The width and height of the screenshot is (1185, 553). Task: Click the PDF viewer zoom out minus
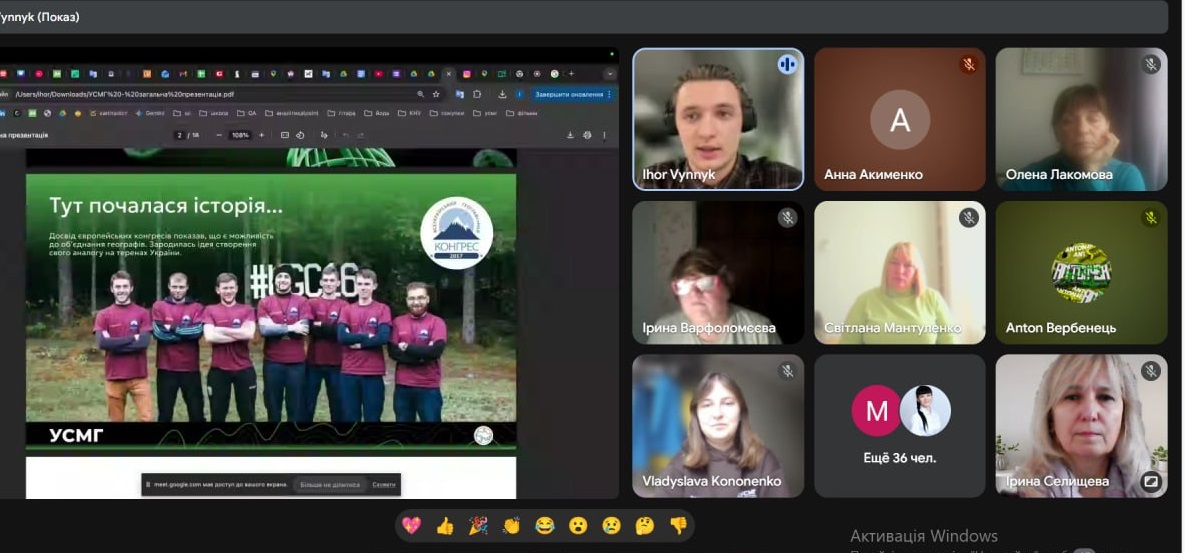[x=219, y=135]
